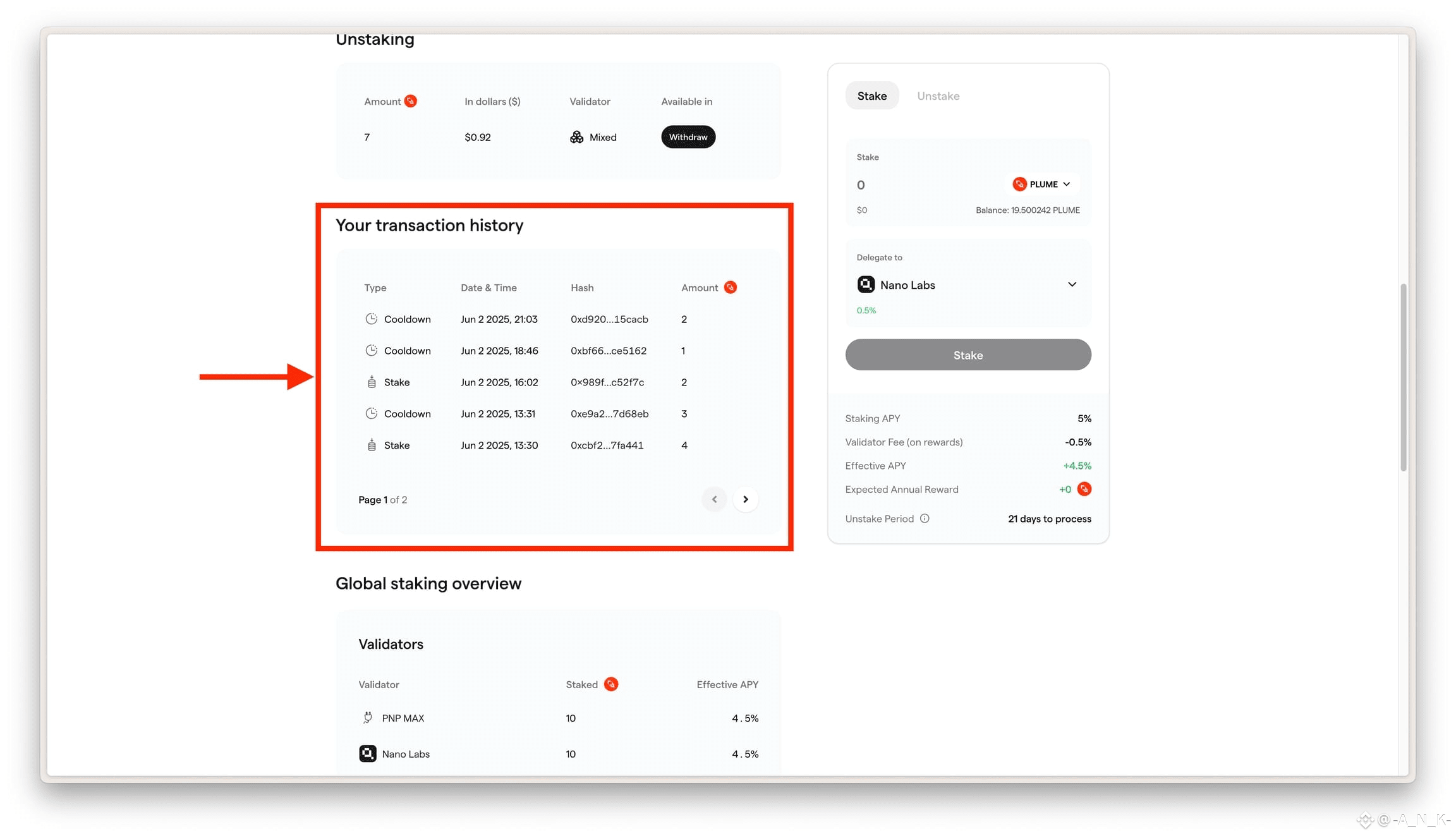The width and height of the screenshot is (1456, 836).
Task: Click the PNP MAX validator icon
Action: point(368,718)
